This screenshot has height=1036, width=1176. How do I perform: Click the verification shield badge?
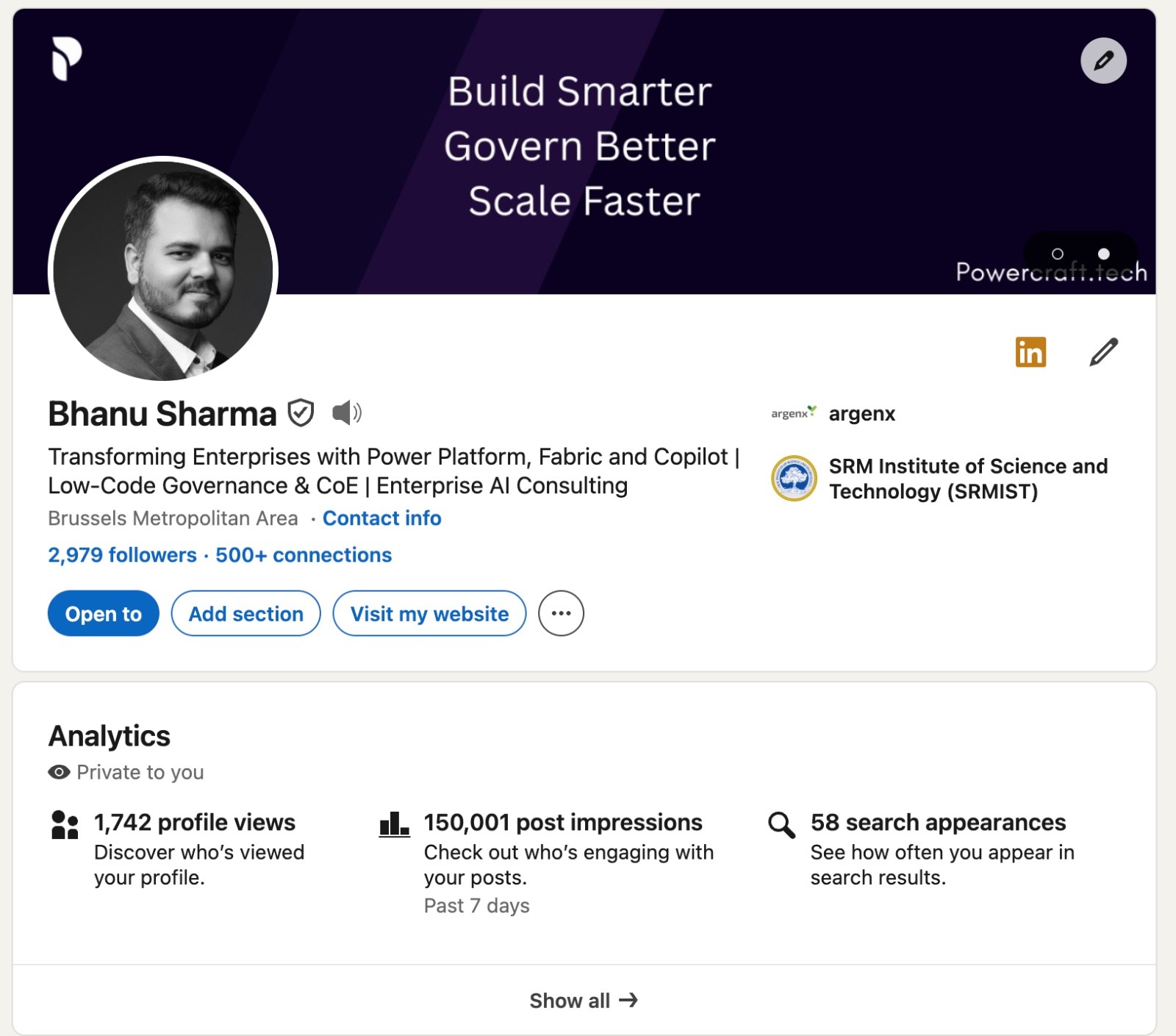(301, 413)
